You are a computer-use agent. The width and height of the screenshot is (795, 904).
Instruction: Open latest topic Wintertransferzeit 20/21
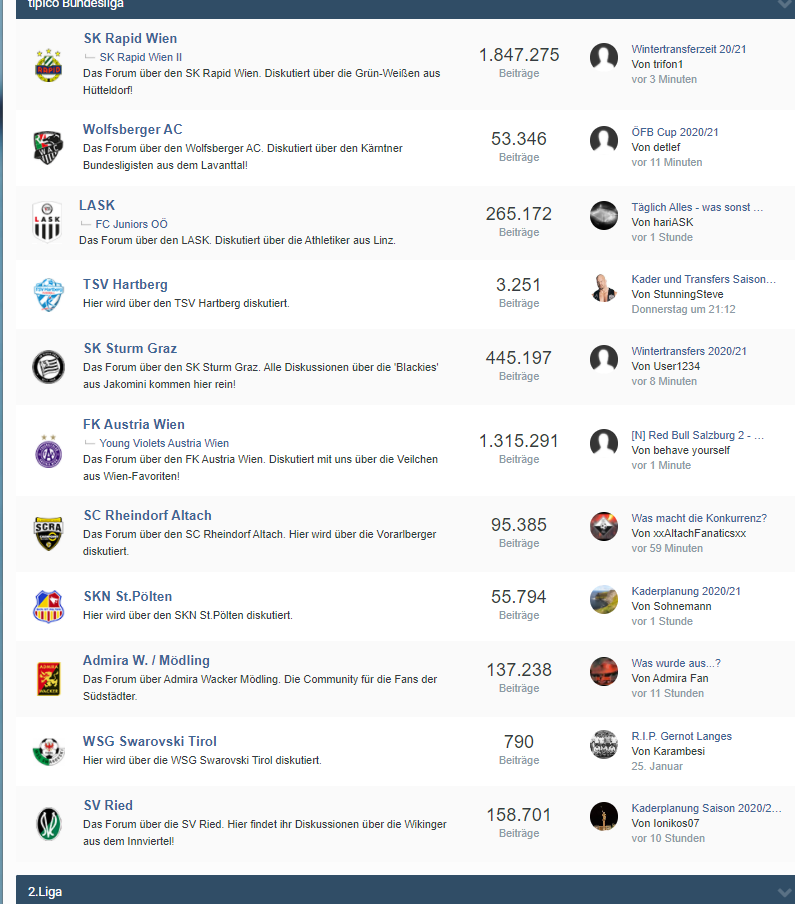(x=688, y=49)
